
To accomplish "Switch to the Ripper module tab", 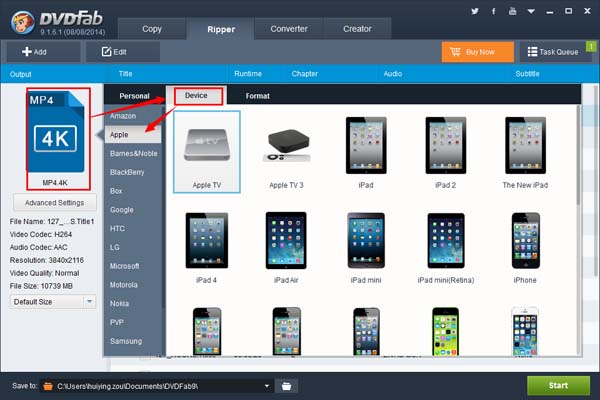I will coord(221,29).
